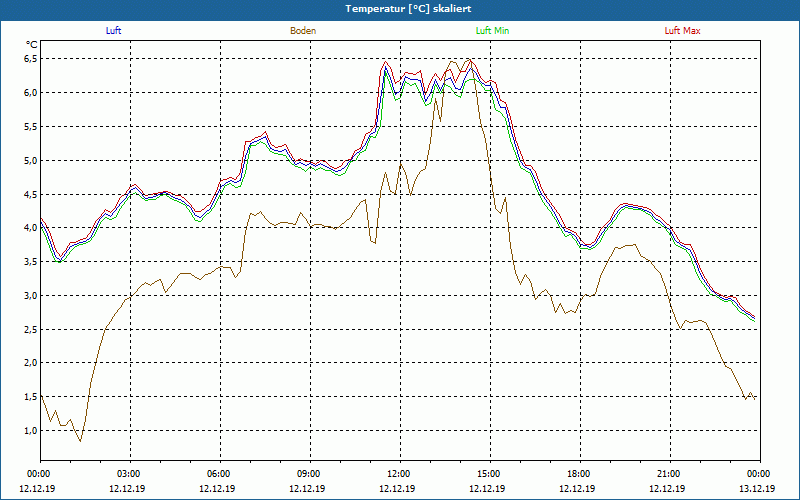This screenshot has height=500, width=800.
Task: Click the 6,5 y-axis value
Action: (x=31, y=59)
